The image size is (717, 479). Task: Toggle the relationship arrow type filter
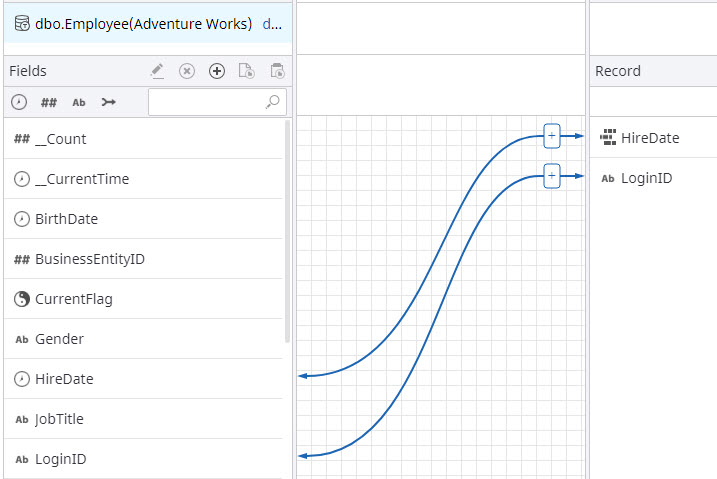(108, 102)
